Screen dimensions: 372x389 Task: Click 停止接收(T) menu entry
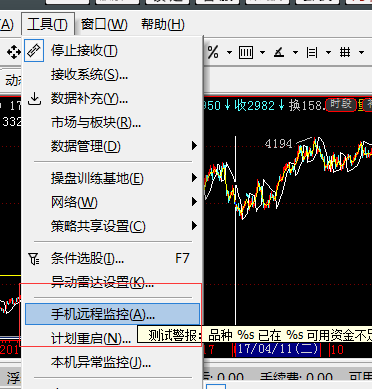click(x=112, y=51)
